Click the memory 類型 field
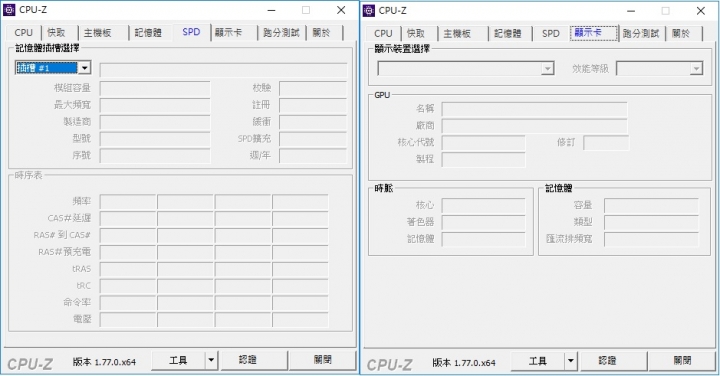Screen dimensions: 720x376 652,223
